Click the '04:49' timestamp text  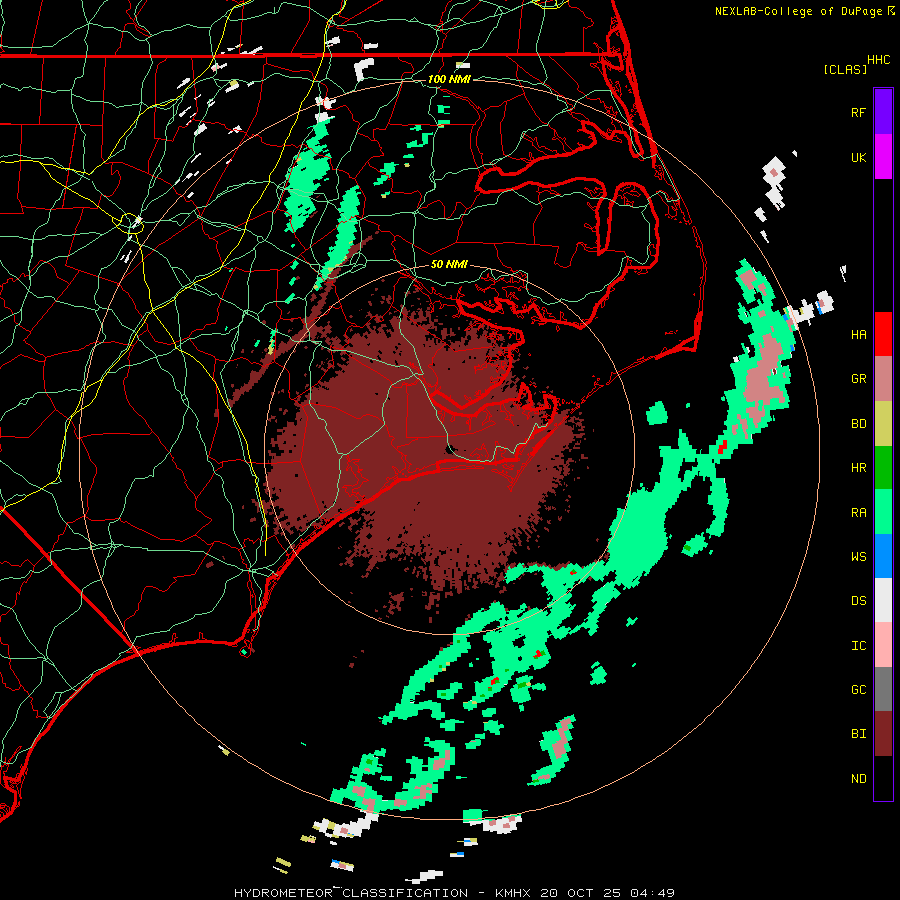[652, 893]
